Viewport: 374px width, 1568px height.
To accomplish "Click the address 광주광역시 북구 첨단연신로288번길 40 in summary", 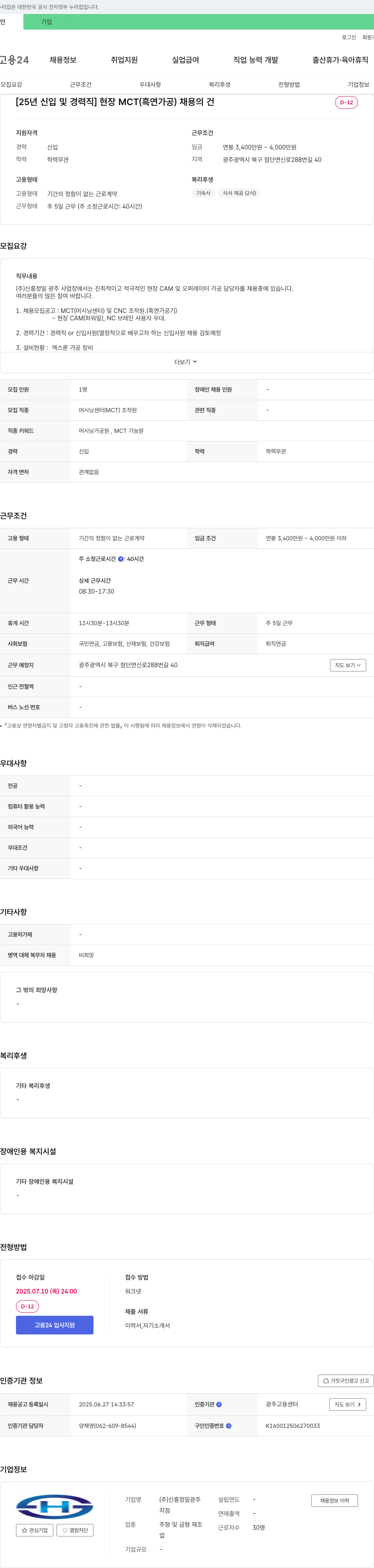I will pyautogui.click(x=272, y=160).
